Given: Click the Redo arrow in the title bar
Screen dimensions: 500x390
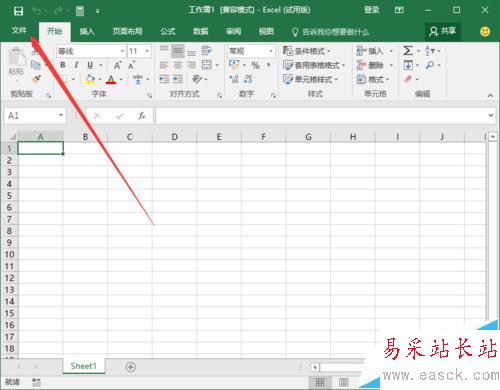Looking at the screenshot, I should point(58,11).
